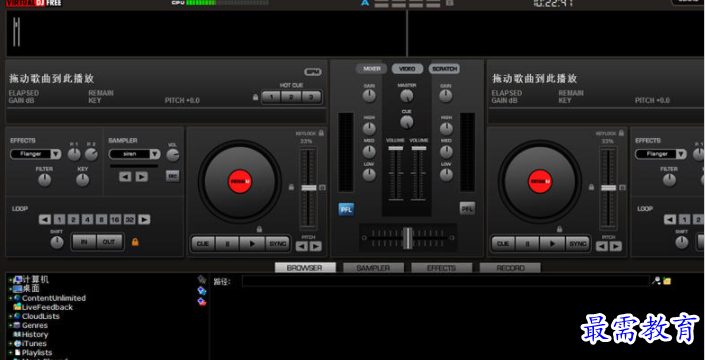This screenshot has width=705, height=360.
Task: Click the left deck pitch slider handle
Action: pyautogui.click(x=308, y=187)
